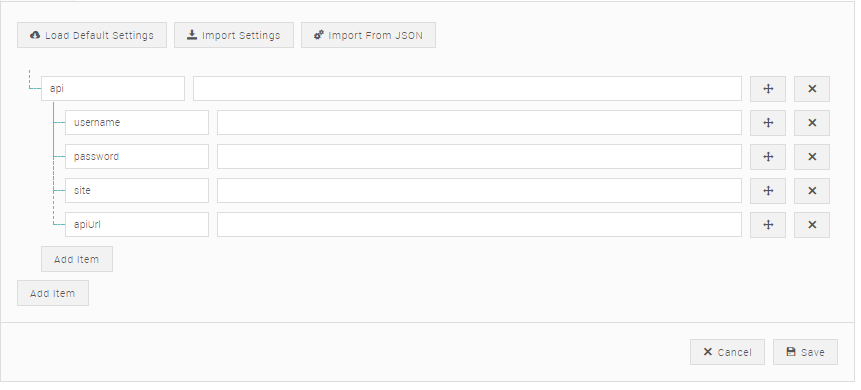Select the password key name field
Viewport: 861px width, 390px height.
(x=137, y=157)
